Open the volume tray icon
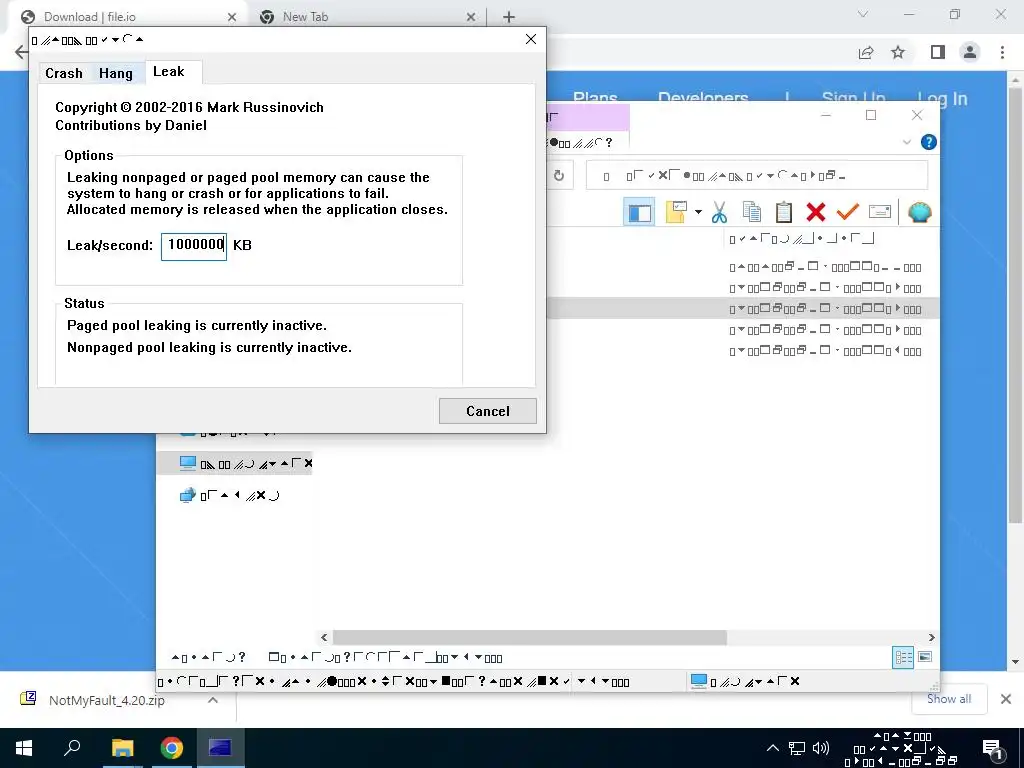 [x=820, y=748]
